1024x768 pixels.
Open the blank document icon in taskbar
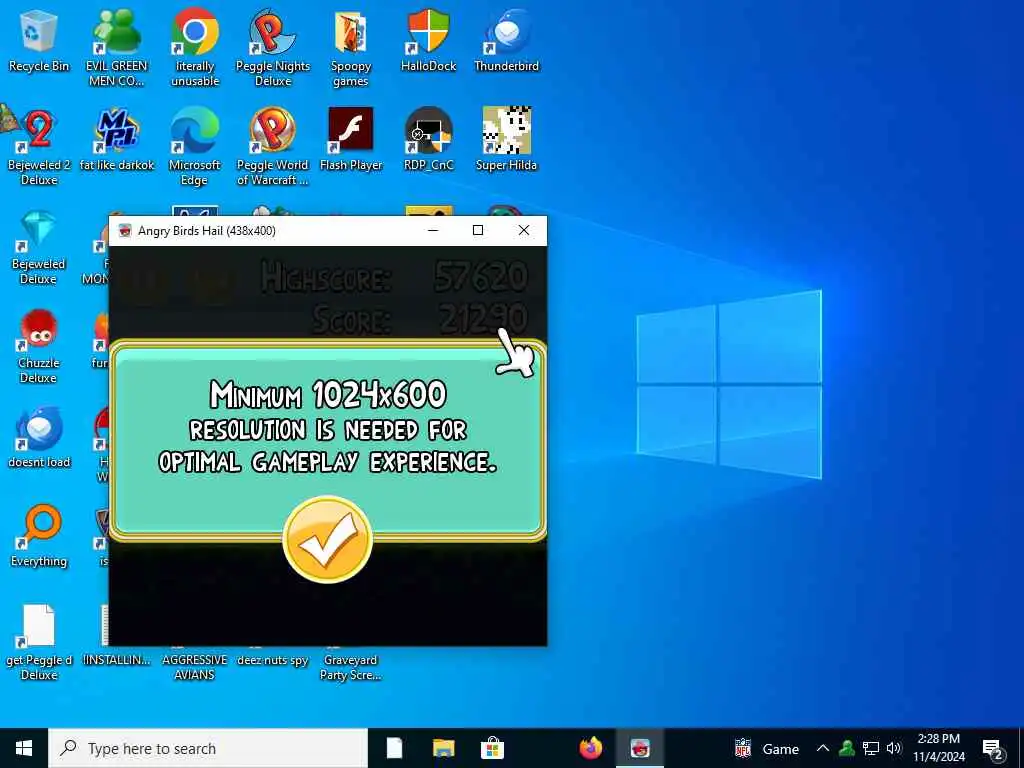point(394,748)
